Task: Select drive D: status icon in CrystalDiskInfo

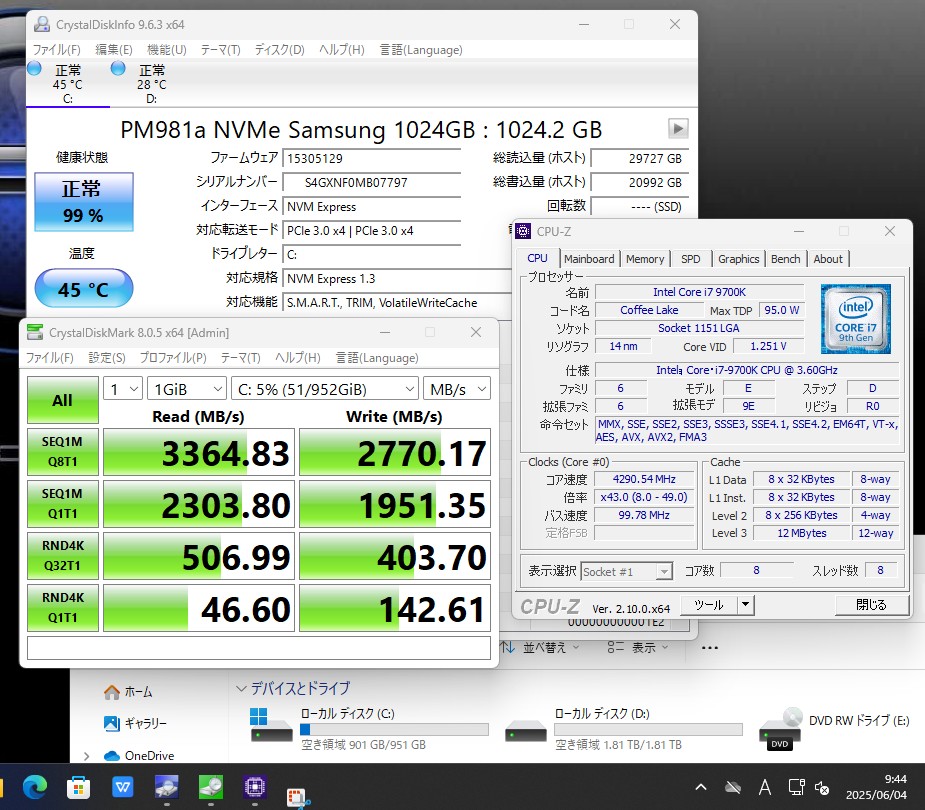Action: click(118, 68)
